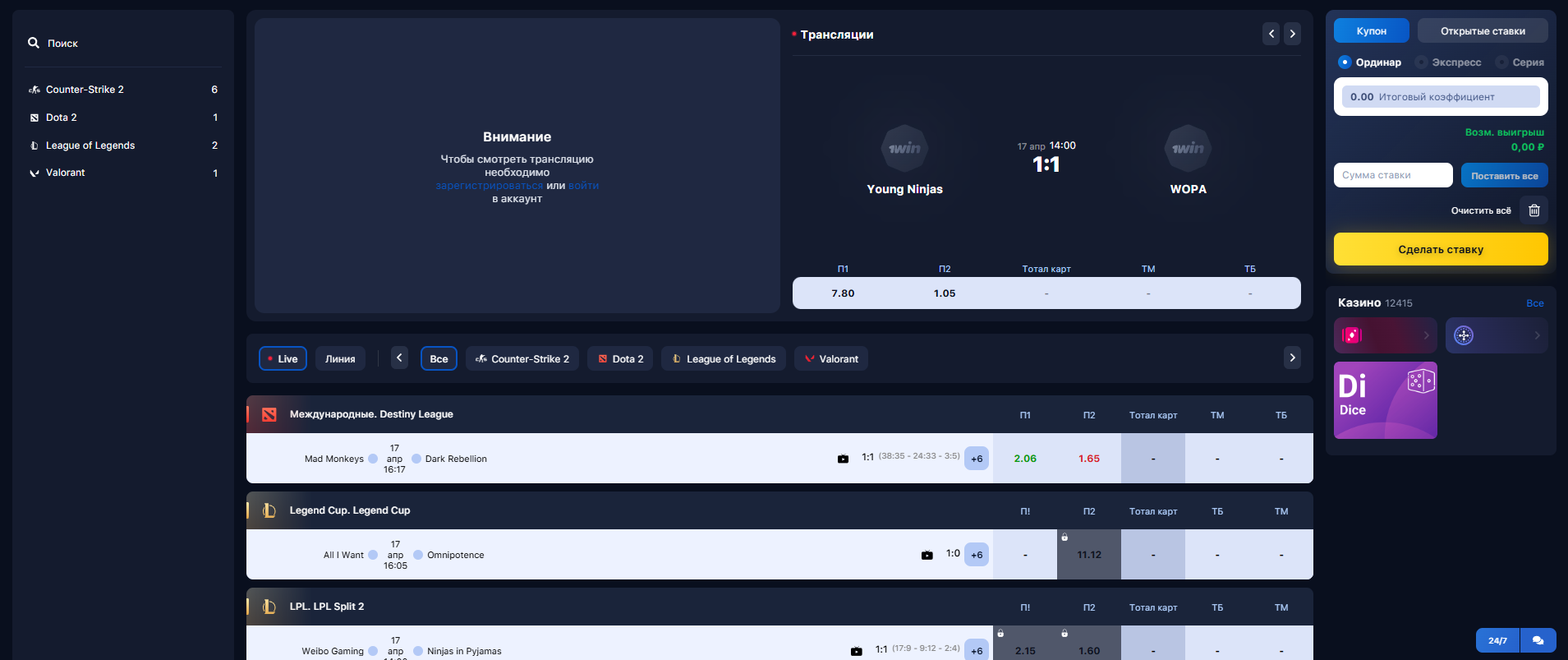The image size is (1568, 660).
Task: Click locked odds 11.12 for Omnipotence
Action: [1089, 555]
